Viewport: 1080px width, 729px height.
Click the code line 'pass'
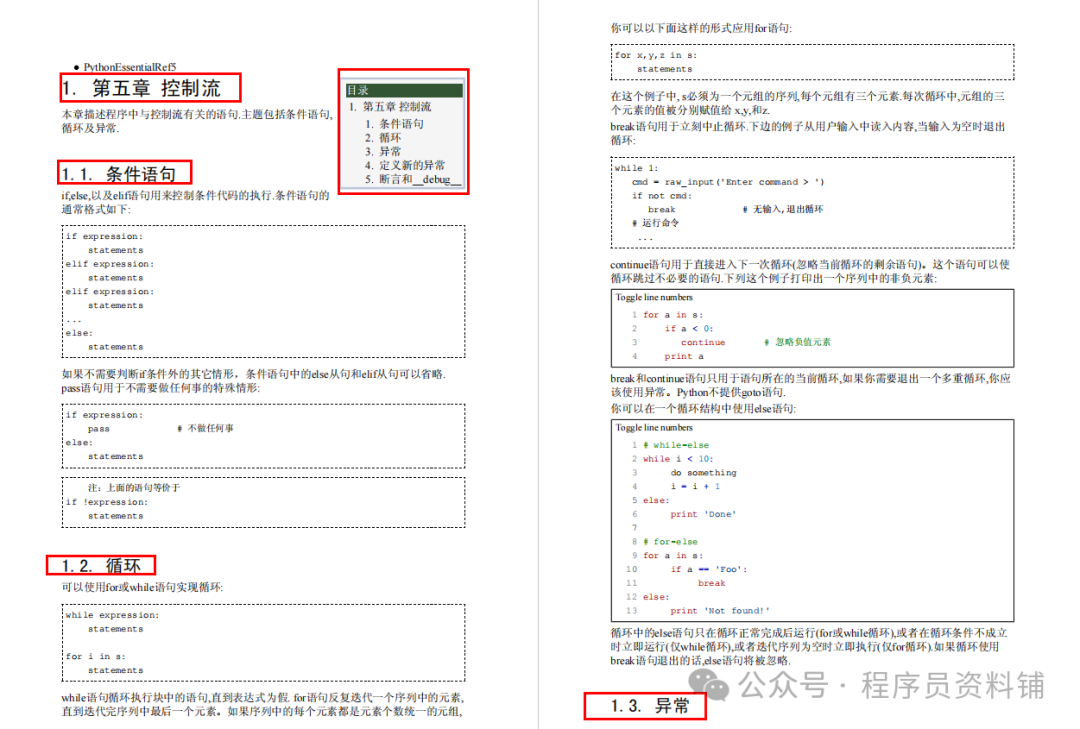pyautogui.click(x=98, y=429)
